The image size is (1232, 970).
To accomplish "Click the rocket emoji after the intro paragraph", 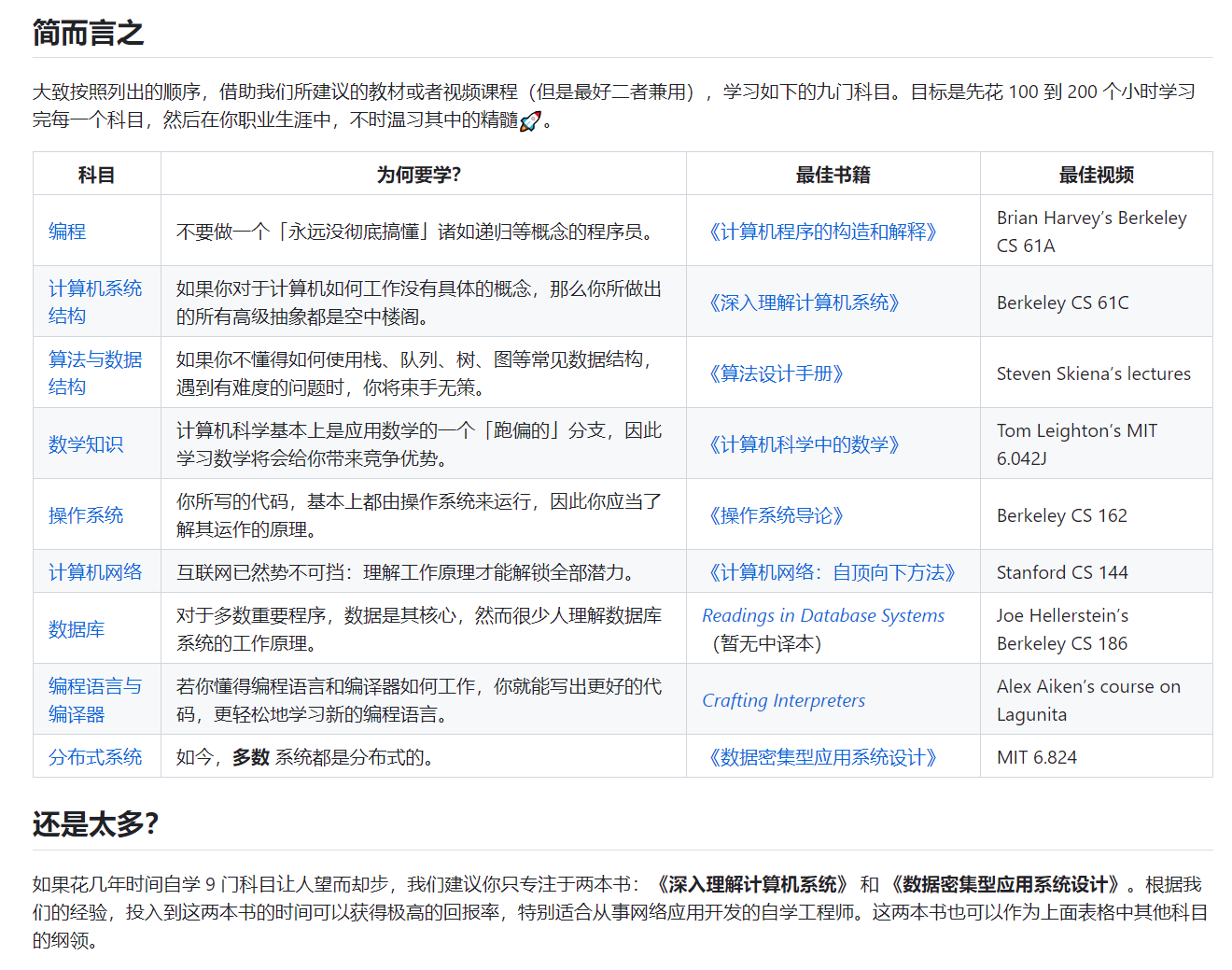I will click(530, 121).
